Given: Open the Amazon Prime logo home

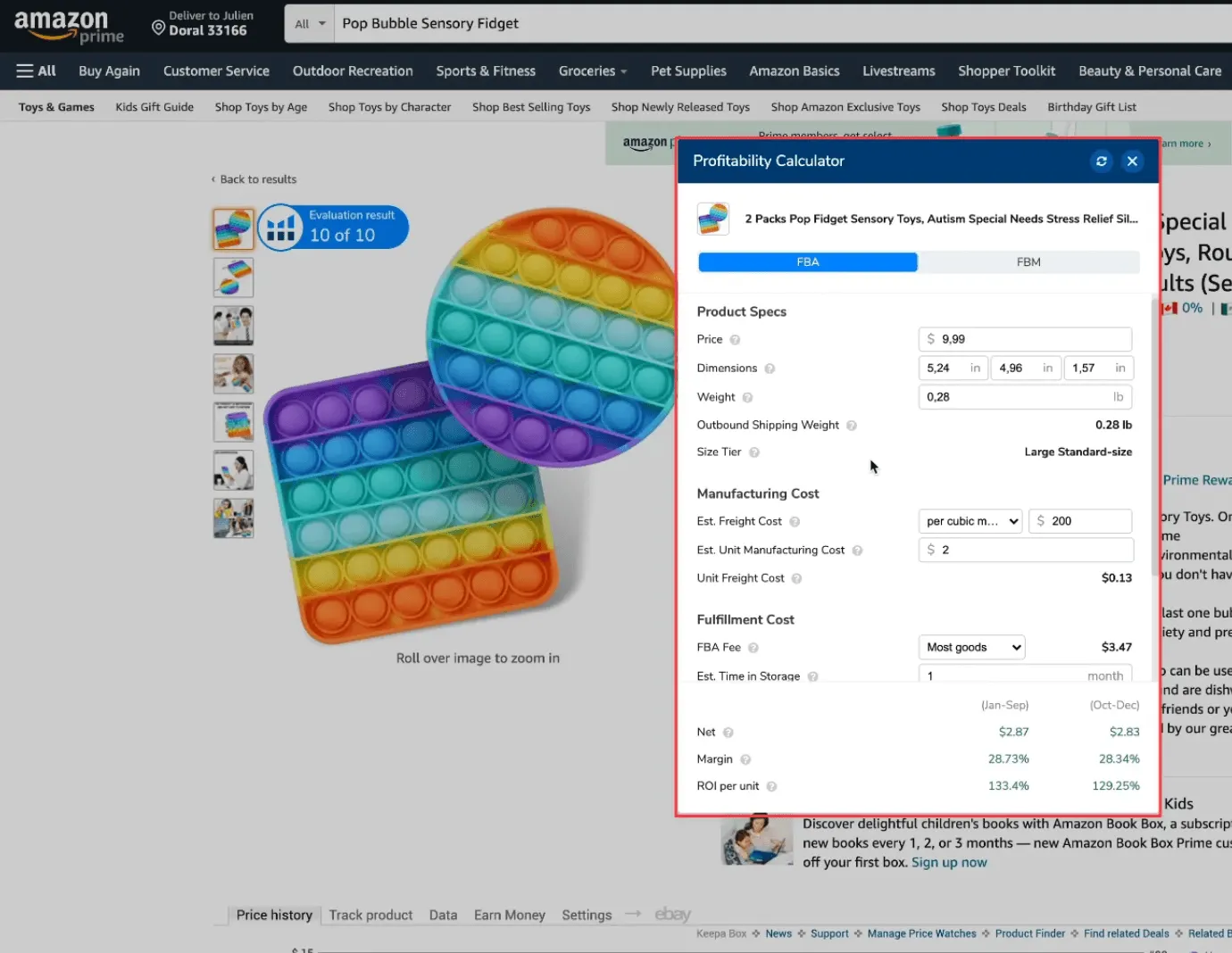Looking at the screenshot, I should point(69,26).
